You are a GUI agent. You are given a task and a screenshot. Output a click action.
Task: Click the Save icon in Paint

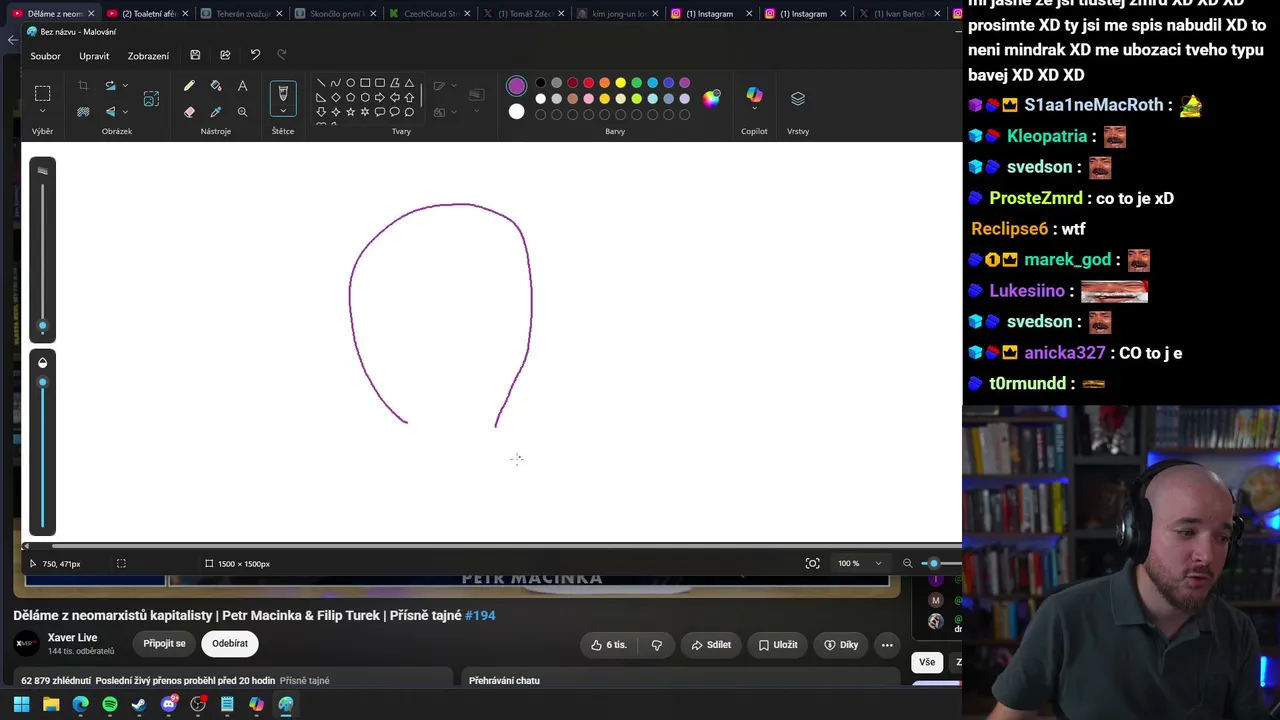[195, 55]
